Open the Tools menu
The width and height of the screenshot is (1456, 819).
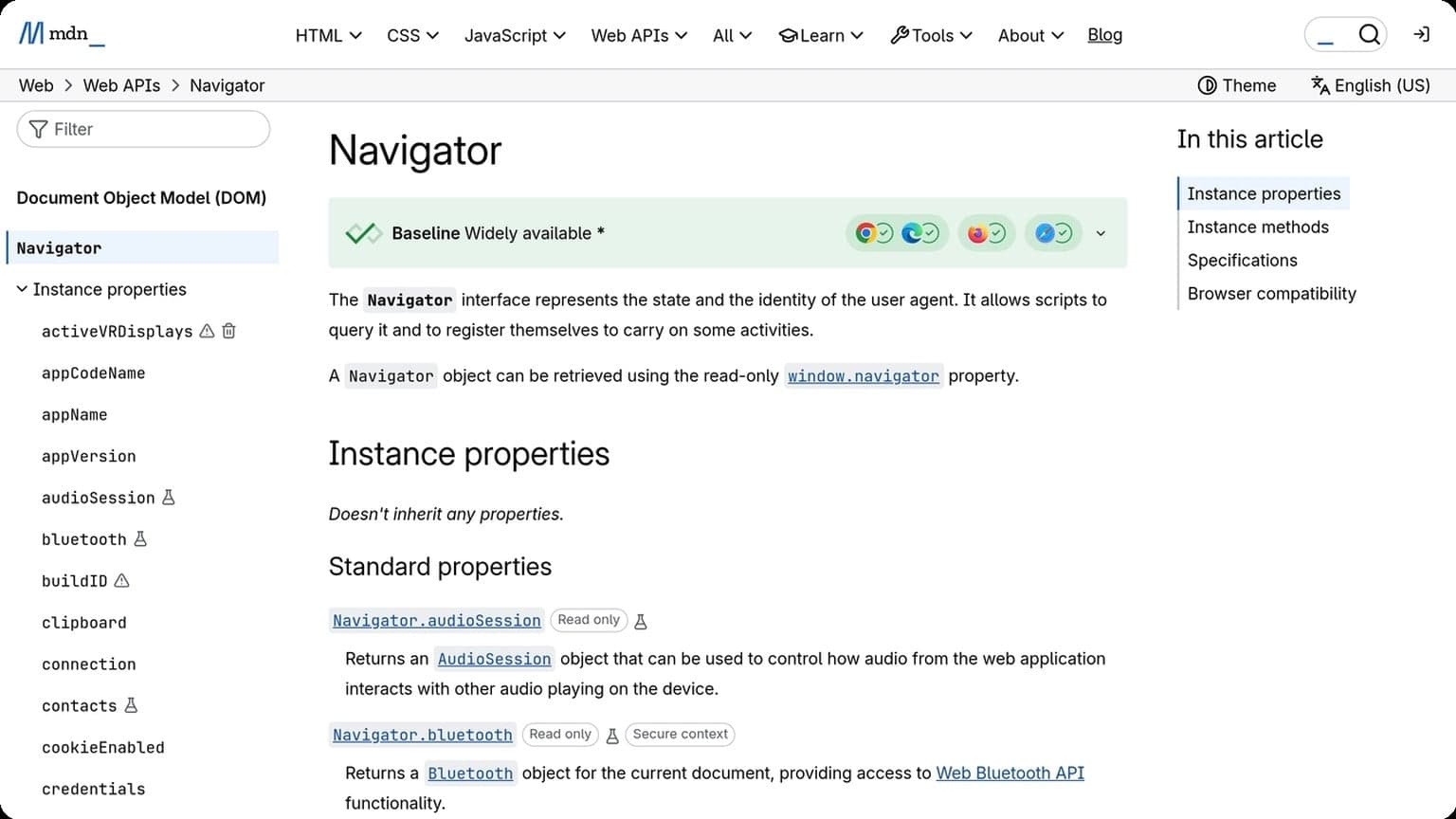(931, 35)
